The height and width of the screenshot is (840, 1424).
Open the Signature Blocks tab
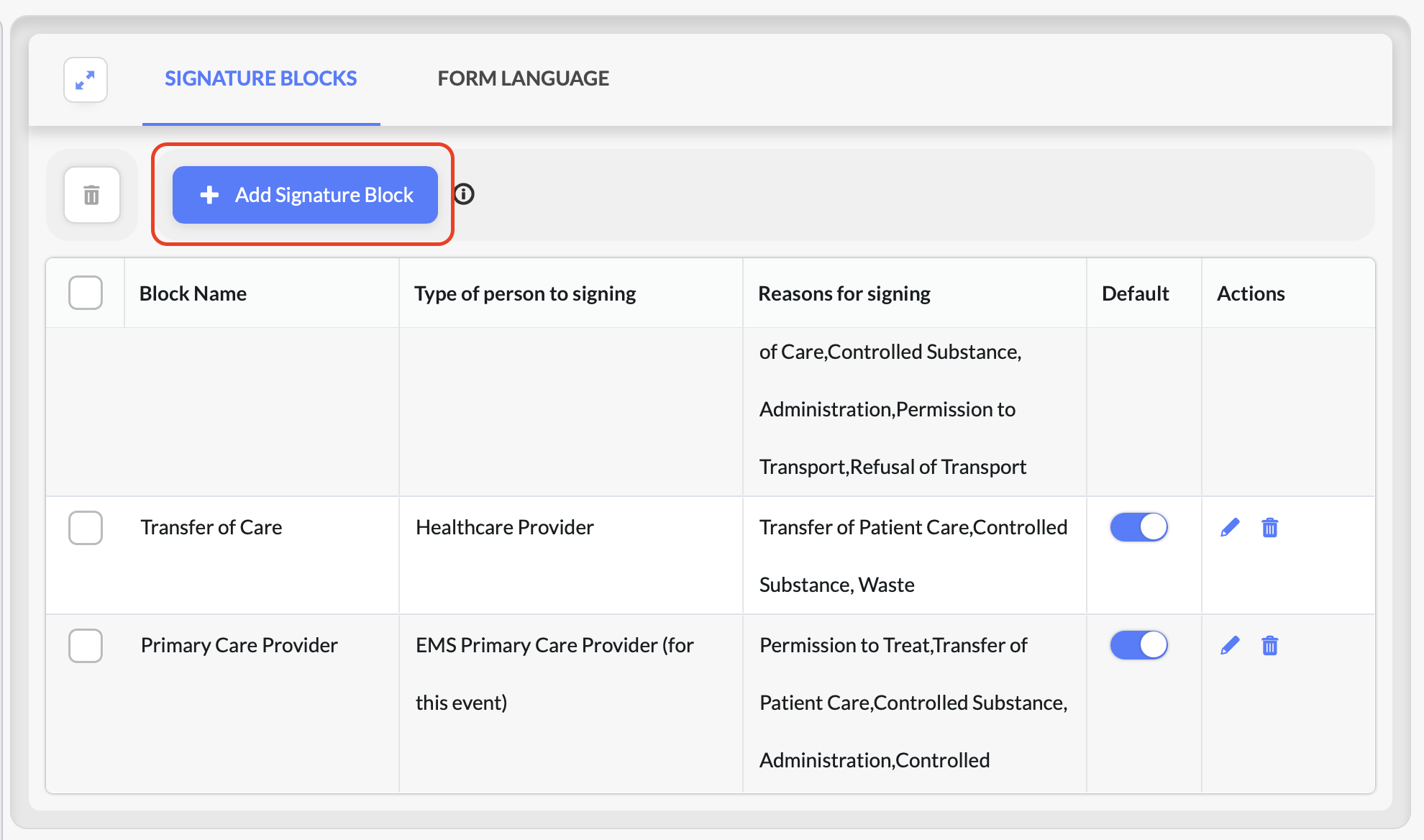tap(260, 78)
